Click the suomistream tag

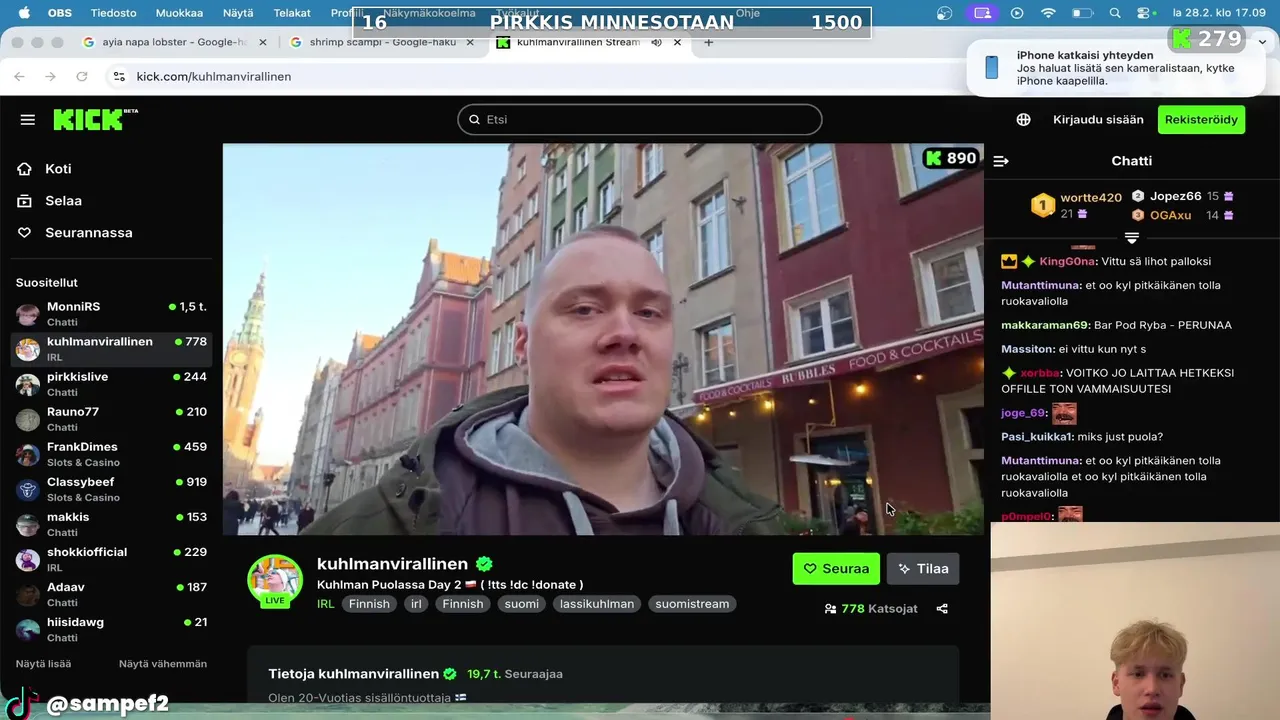pyautogui.click(x=692, y=604)
